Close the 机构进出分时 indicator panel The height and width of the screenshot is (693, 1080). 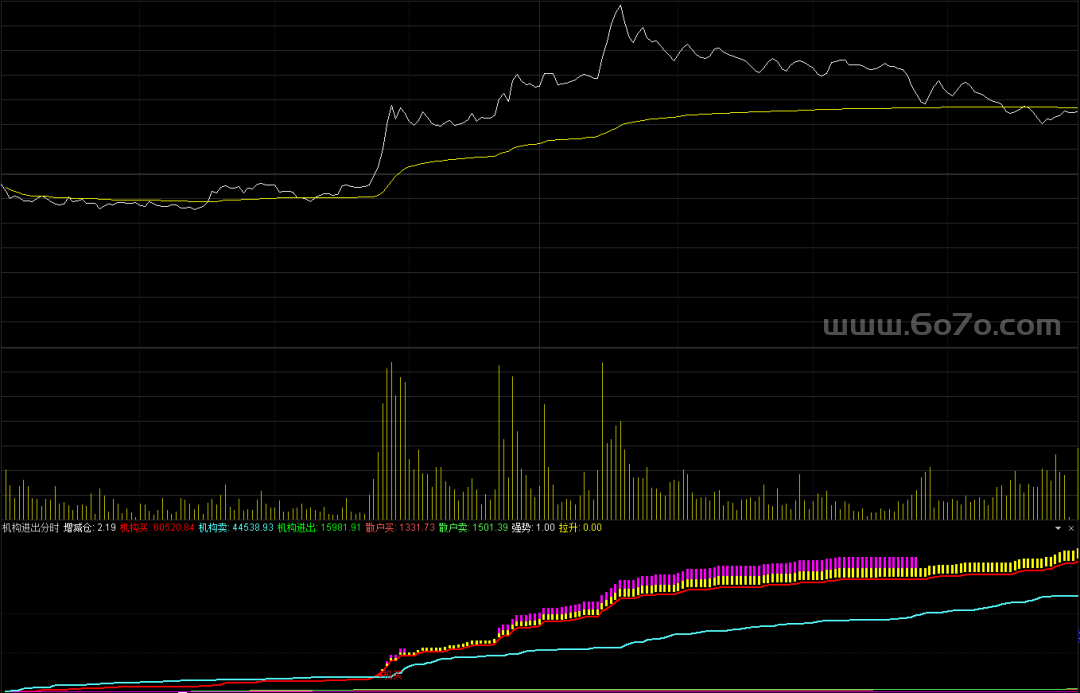coord(1071,527)
